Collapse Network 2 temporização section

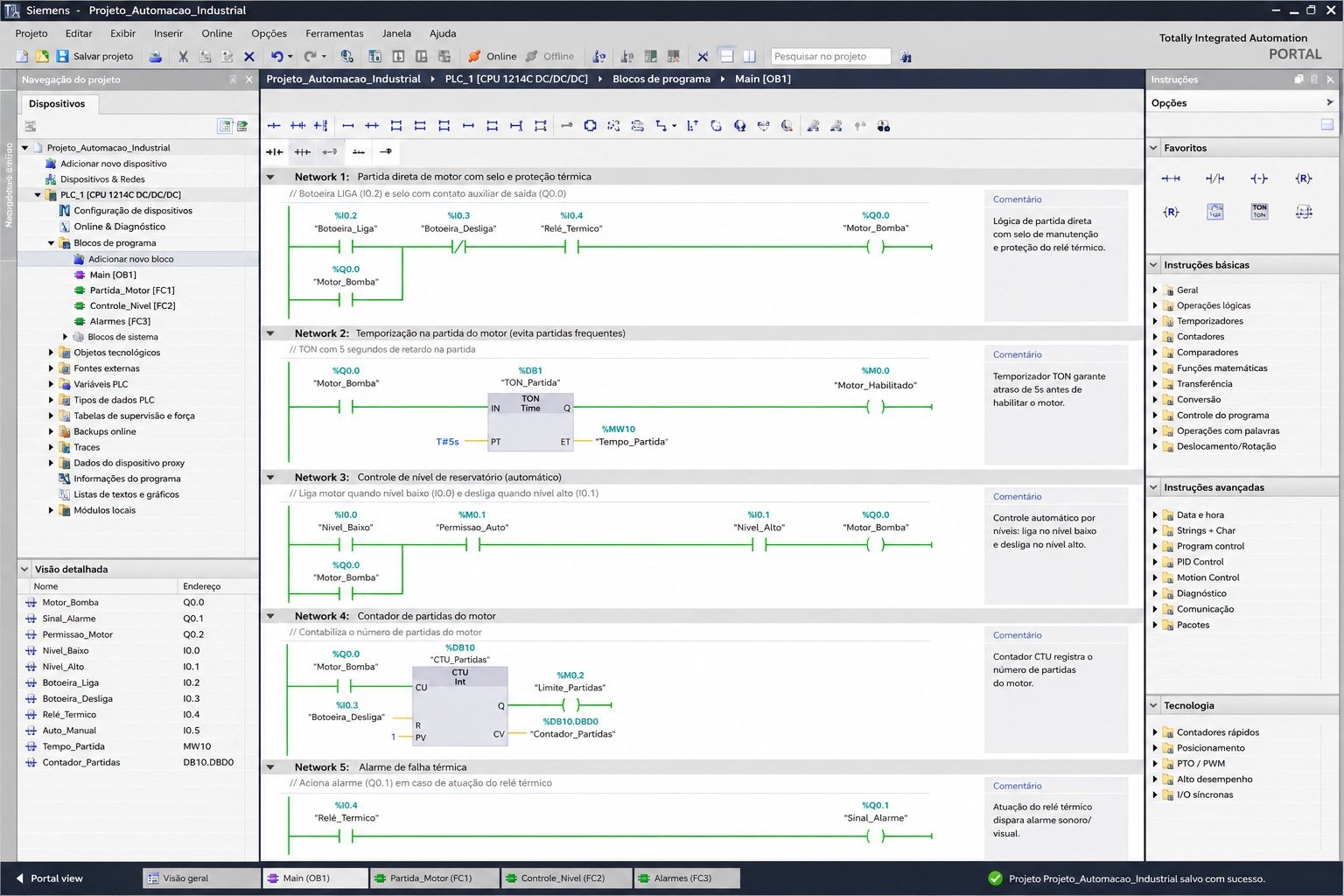click(x=270, y=333)
